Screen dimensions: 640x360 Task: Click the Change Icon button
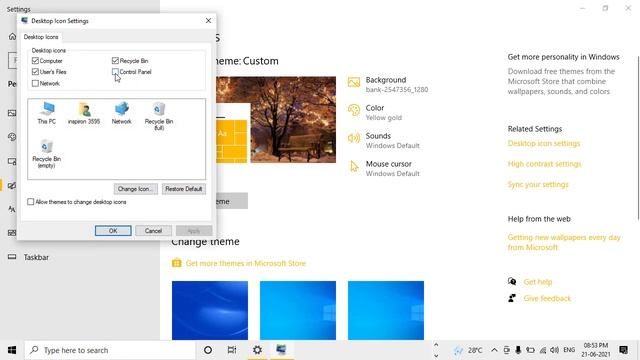coord(136,189)
